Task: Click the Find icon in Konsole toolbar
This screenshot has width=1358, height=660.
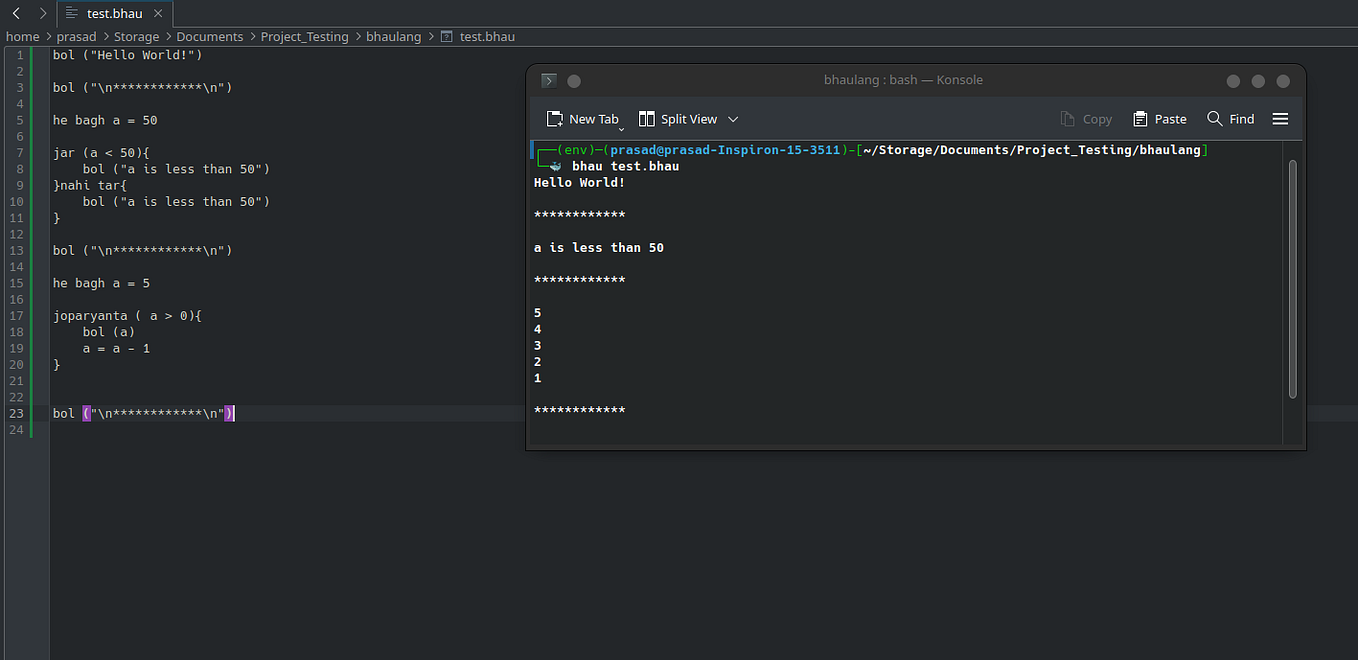Action: point(1213,118)
